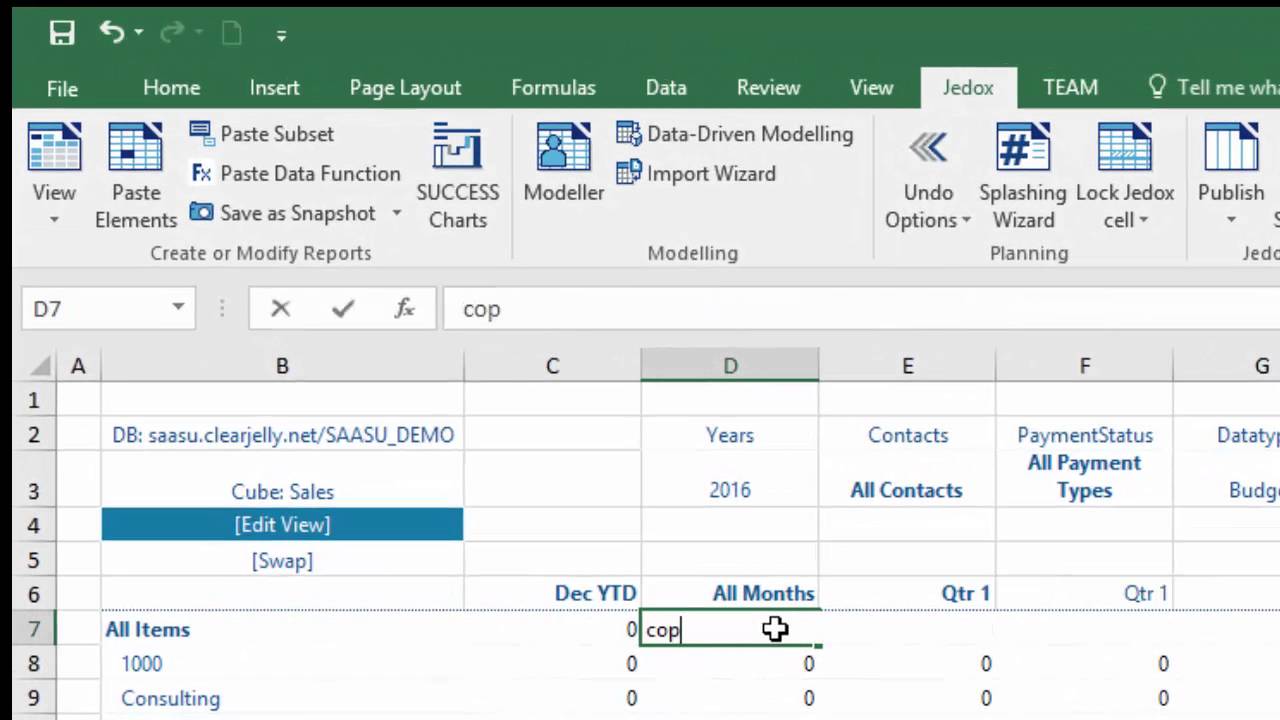The width and height of the screenshot is (1280, 720).
Task: Click the [Edit View] cell link
Action: pyautogui.click(x=282, y=525)
